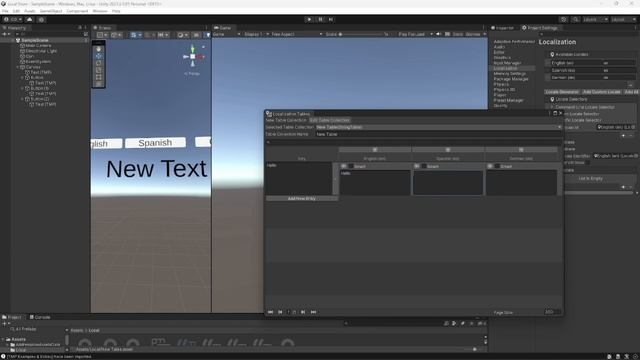Select the Hand (View) tool in Scene
Screen dimensions: 640x360
[x=98, y=49]
